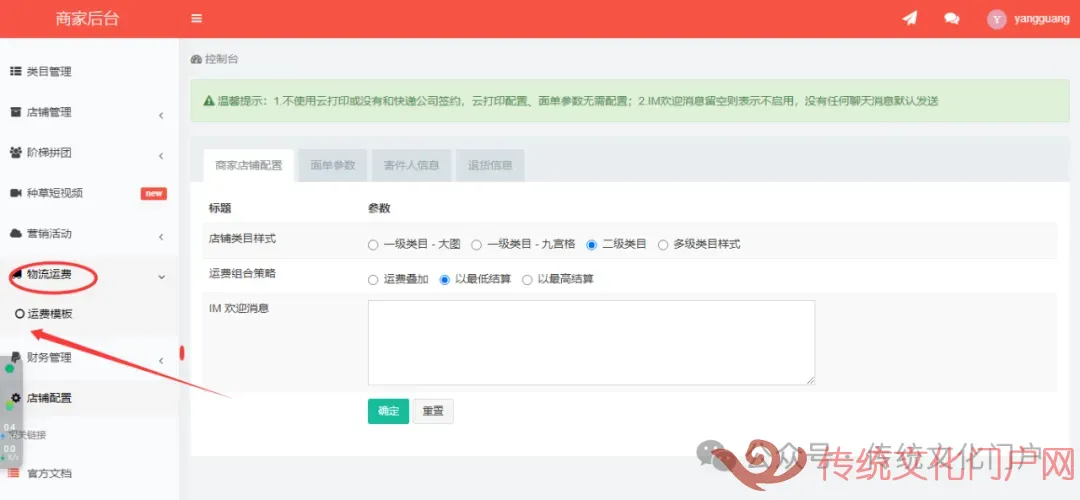Select 多级类目样式 radio option
The image size is (1080, 500).
pos(663,244)
